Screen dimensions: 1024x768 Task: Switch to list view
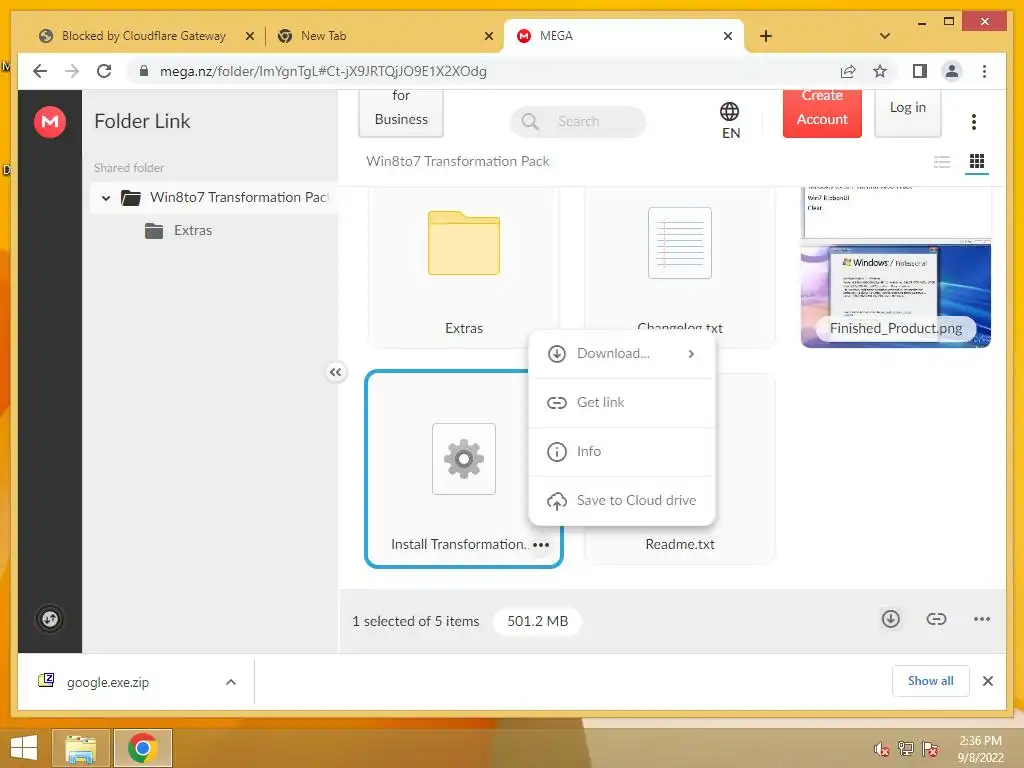point(942,161)
